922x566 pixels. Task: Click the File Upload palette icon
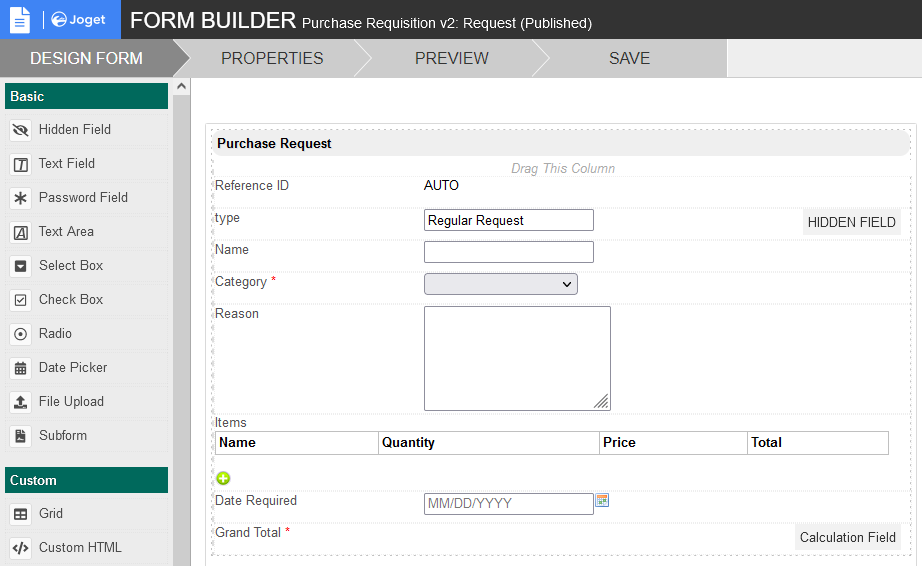[x=20, y=402]
